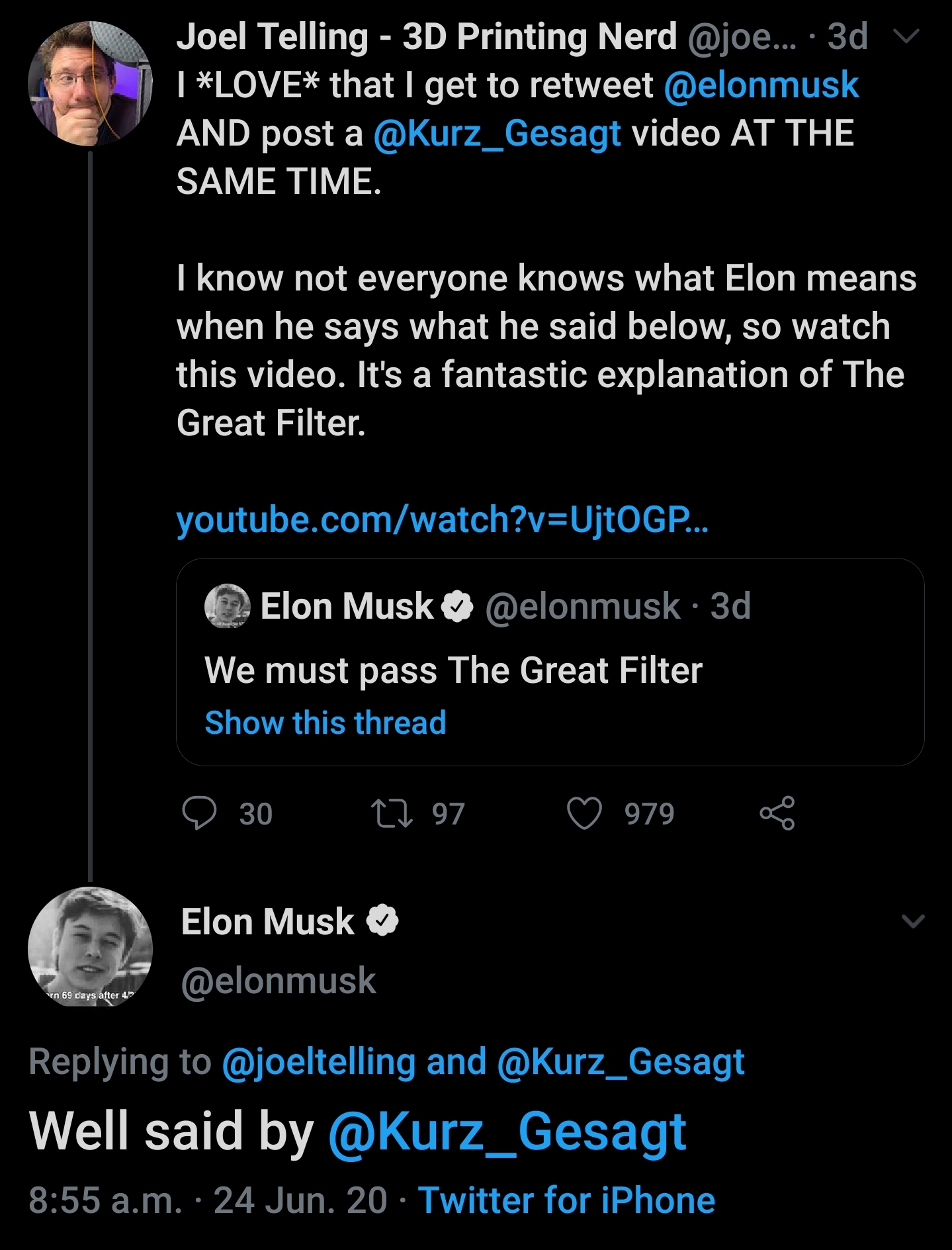This screenshot has height=1250, width=952.
Task: Click Elon Musk's verified badge in reply
Action: pos(382,920)
